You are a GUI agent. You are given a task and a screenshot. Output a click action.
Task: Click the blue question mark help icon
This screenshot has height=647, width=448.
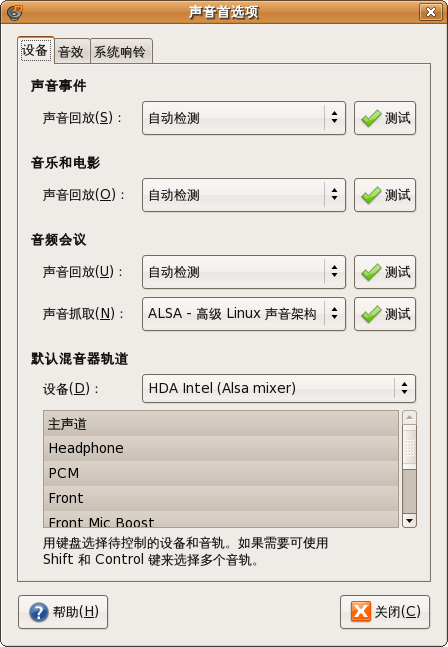pos(39,612)
